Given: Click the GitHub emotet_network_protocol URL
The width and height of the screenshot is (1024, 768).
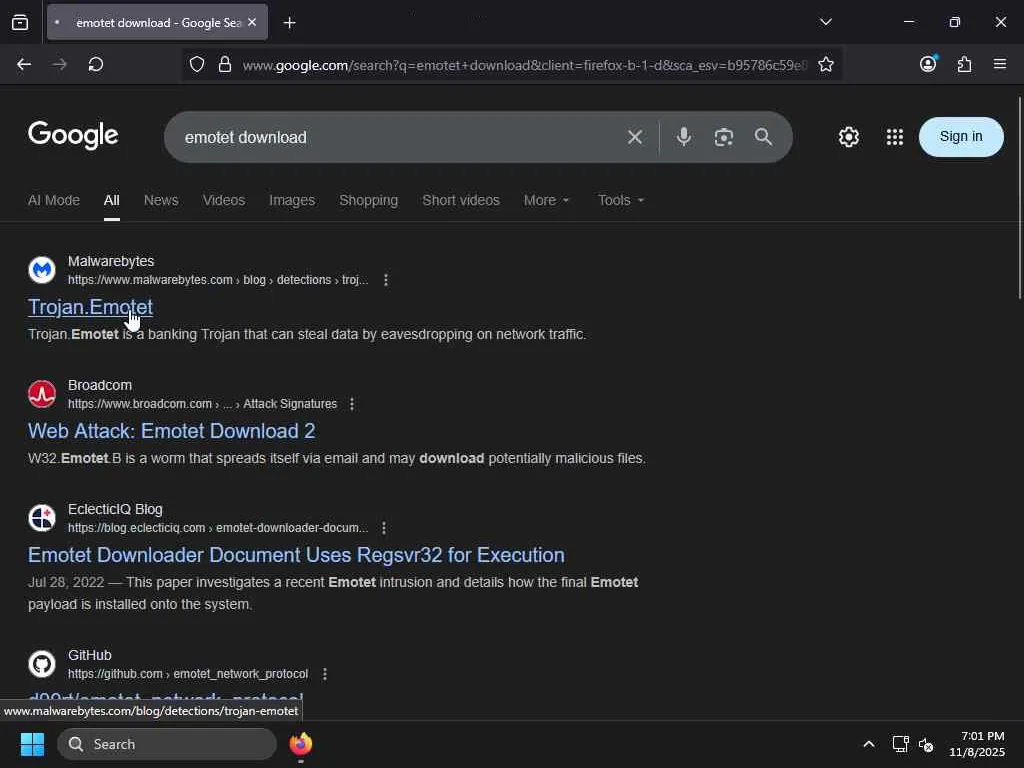Looking at the screenshot, I should [188, 673].
